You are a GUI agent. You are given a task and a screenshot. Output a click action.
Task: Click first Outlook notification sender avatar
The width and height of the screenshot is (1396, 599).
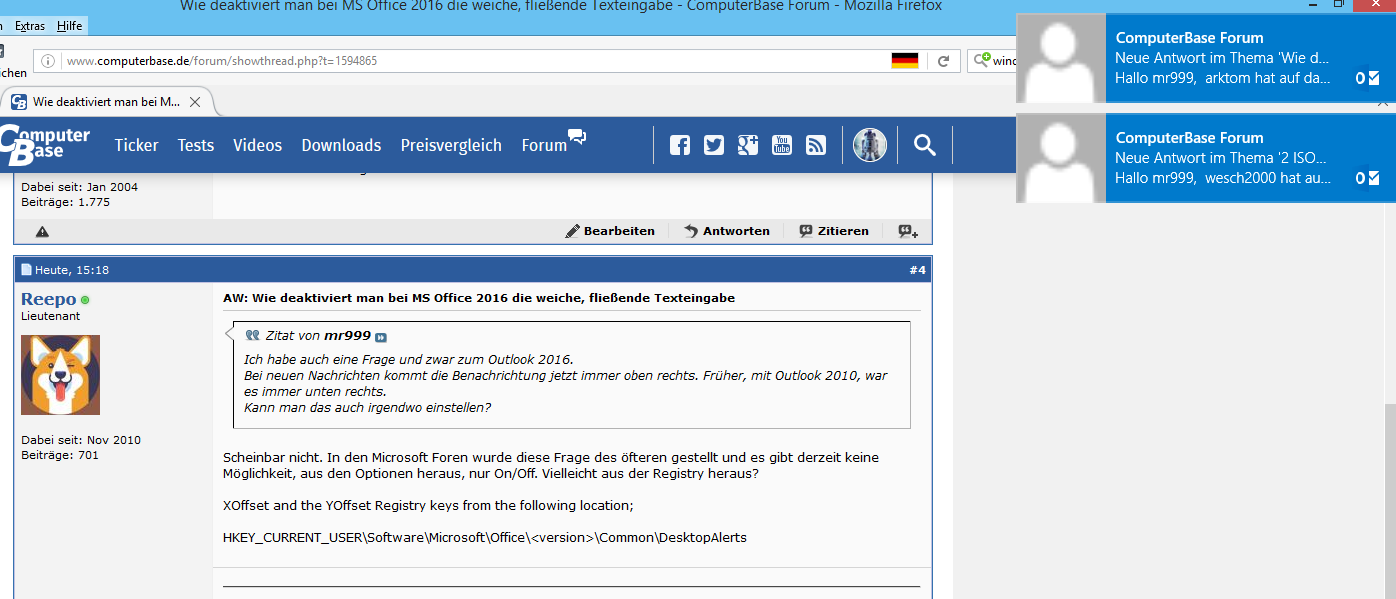pyautogui.click(x=1061, y=58)
